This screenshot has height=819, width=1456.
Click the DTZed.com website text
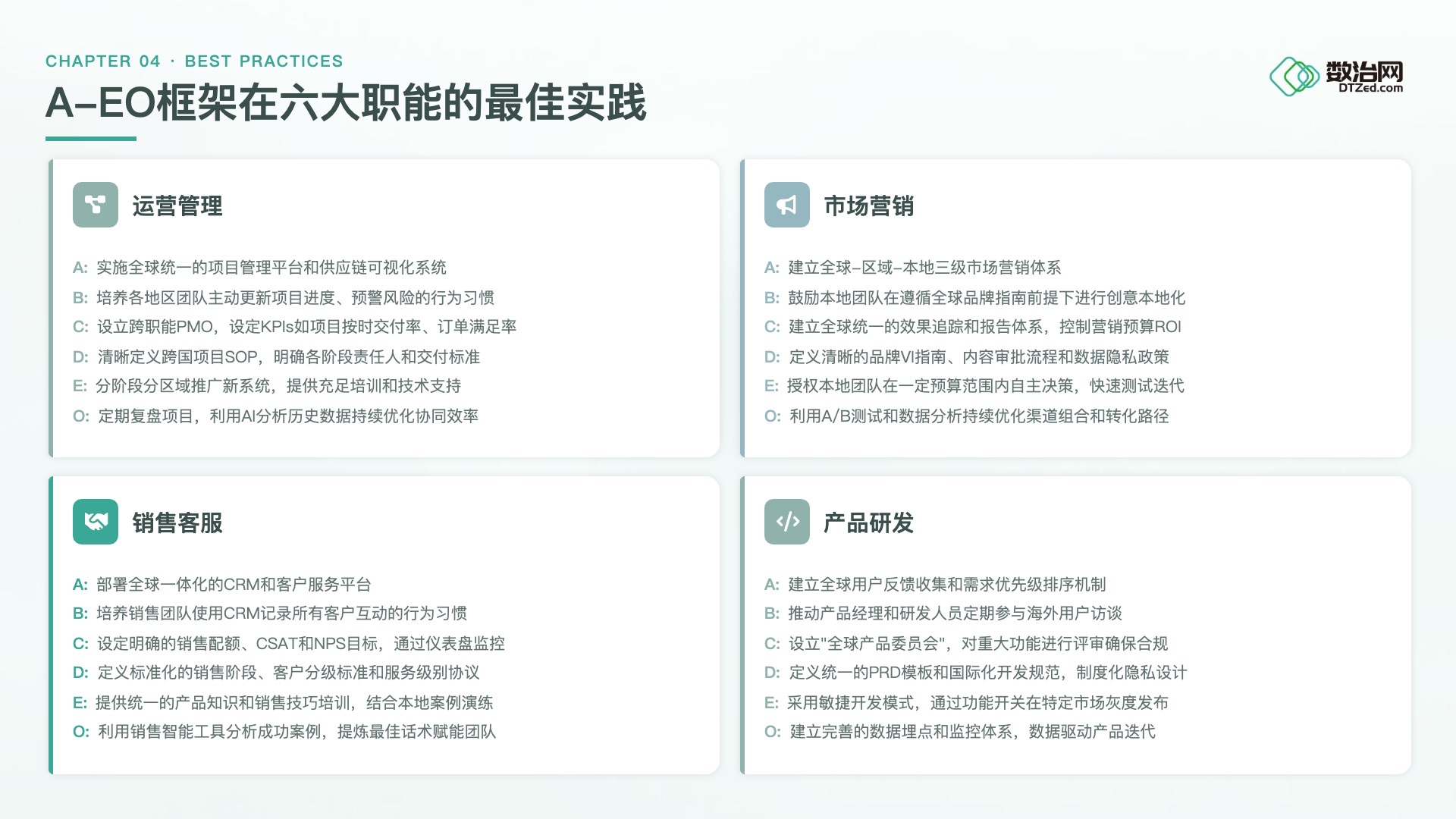coord(1370,88)
